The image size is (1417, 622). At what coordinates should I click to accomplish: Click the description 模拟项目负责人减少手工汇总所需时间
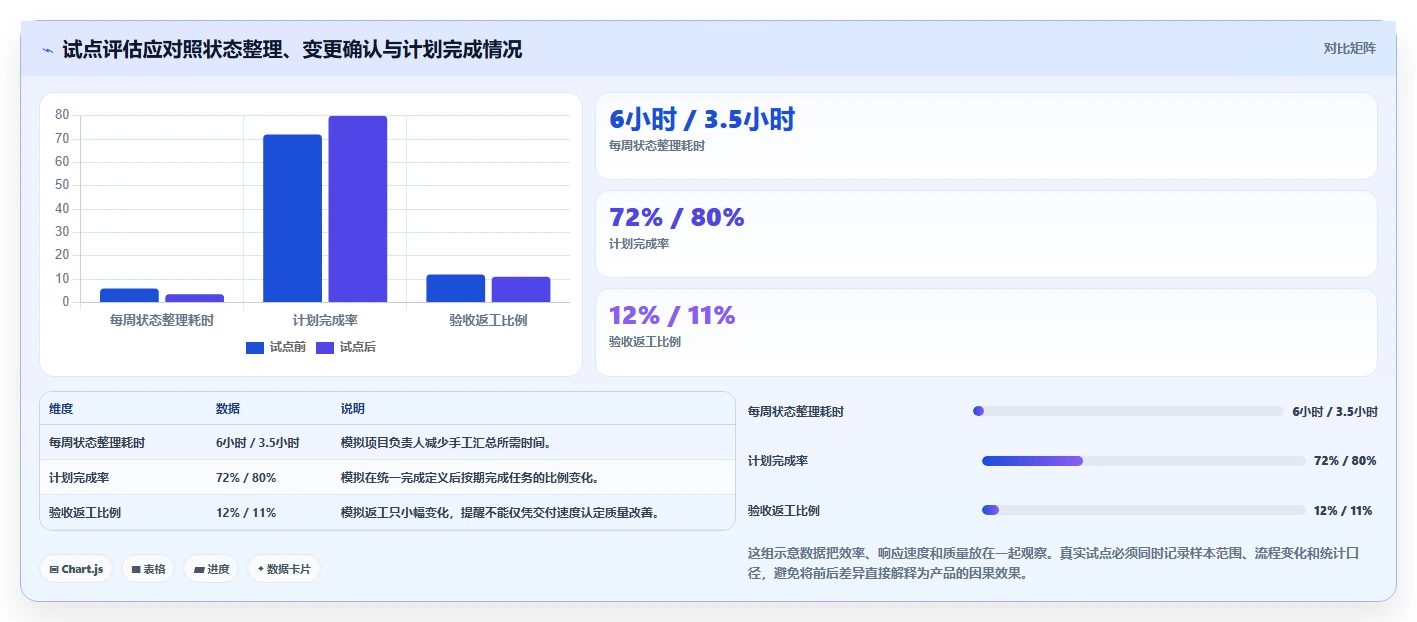pyautogui.click(x=447, y=442)
